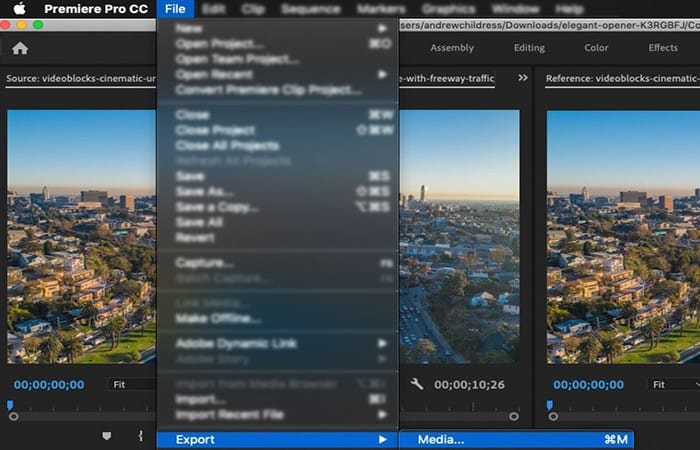700x450 pixels.
Task: Choose Import menu item
Action: pyautogui.click(x=278, y=399)
